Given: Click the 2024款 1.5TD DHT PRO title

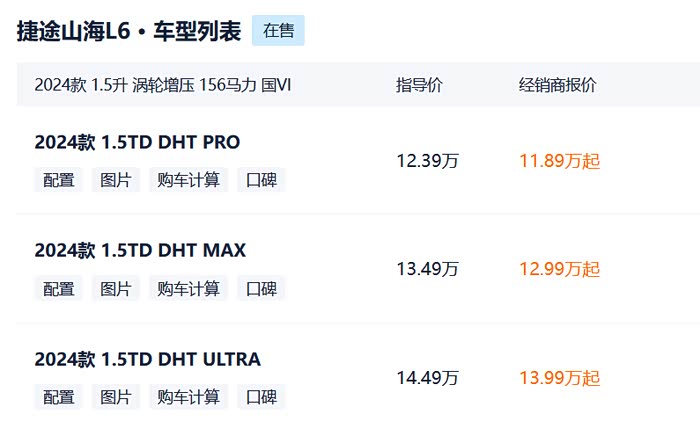Looking at the screenshot, I should (x=137, y=142).
